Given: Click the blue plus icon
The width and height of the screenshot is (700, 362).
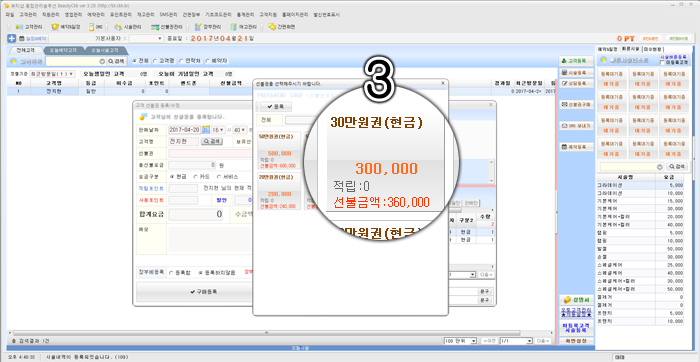Looking at the screenshot, I should coord(12,38).
